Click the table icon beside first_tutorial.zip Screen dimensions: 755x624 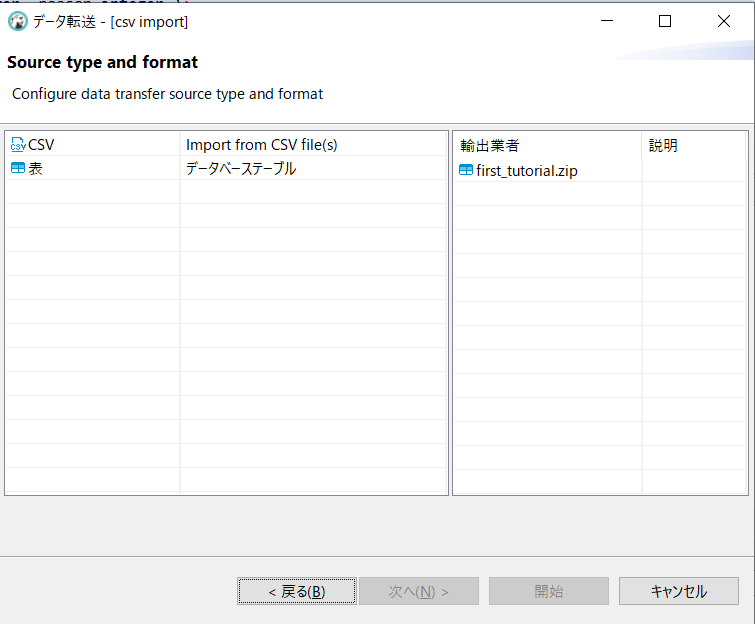click(466, 170)
